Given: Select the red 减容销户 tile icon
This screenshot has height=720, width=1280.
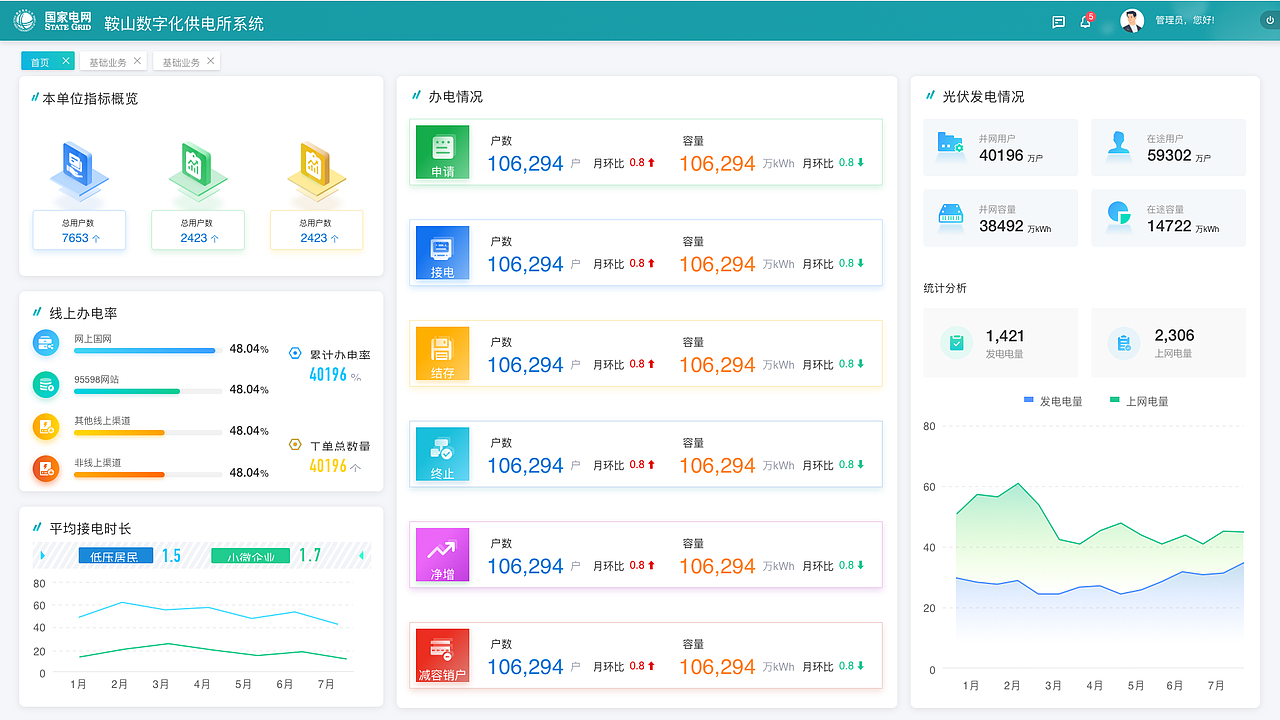Looking at the screenshot, I should [442, 656].
